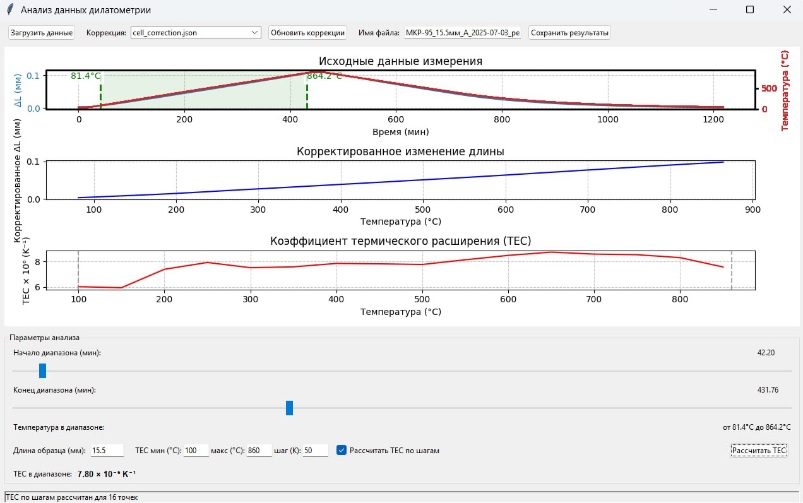Image resolution: width=803 pixels, height=503 pixels.
Task: Click the feather app icon in title bar
Action: (10, 9)
